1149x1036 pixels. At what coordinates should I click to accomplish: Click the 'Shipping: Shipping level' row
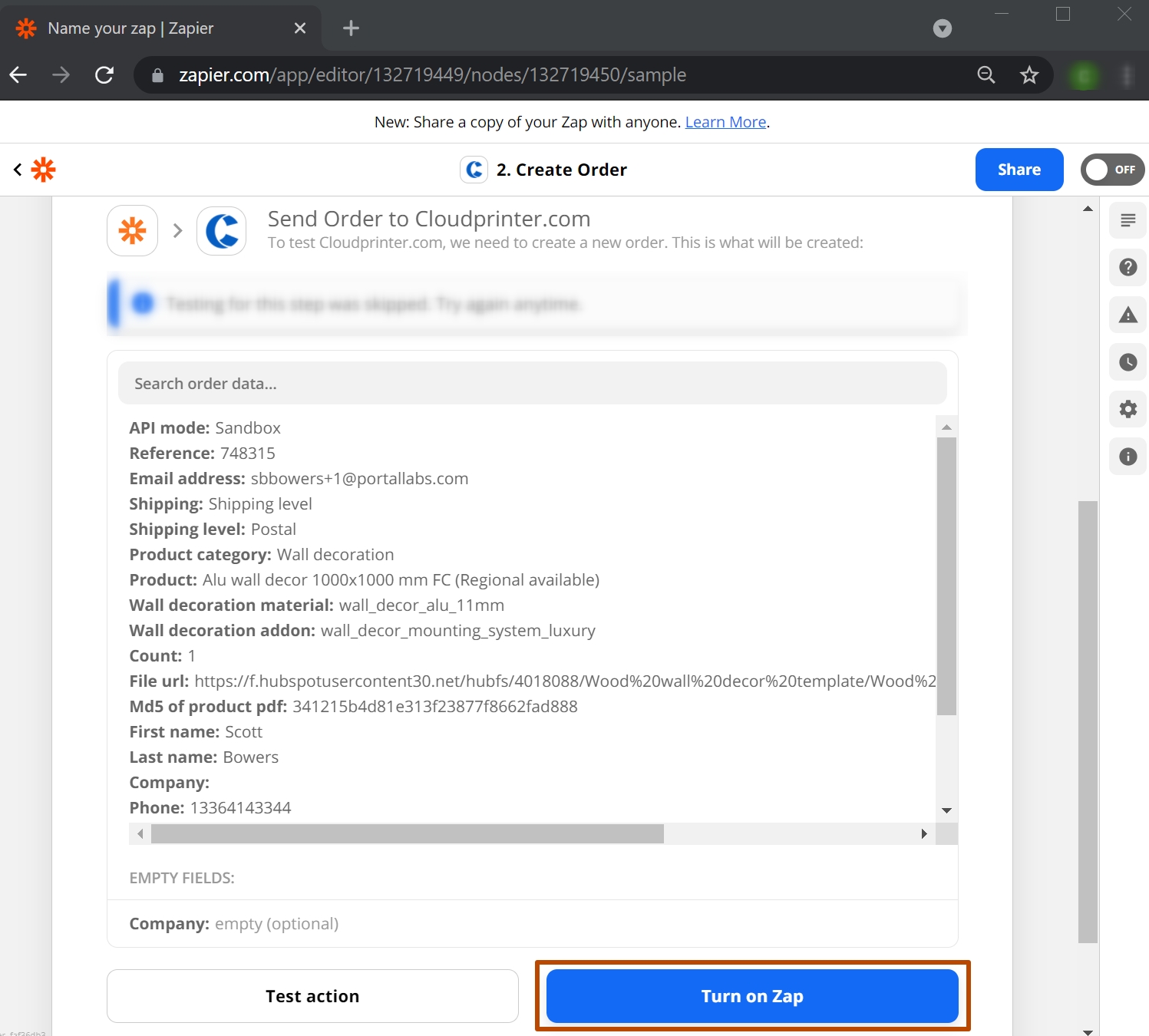tap(220, 503)
